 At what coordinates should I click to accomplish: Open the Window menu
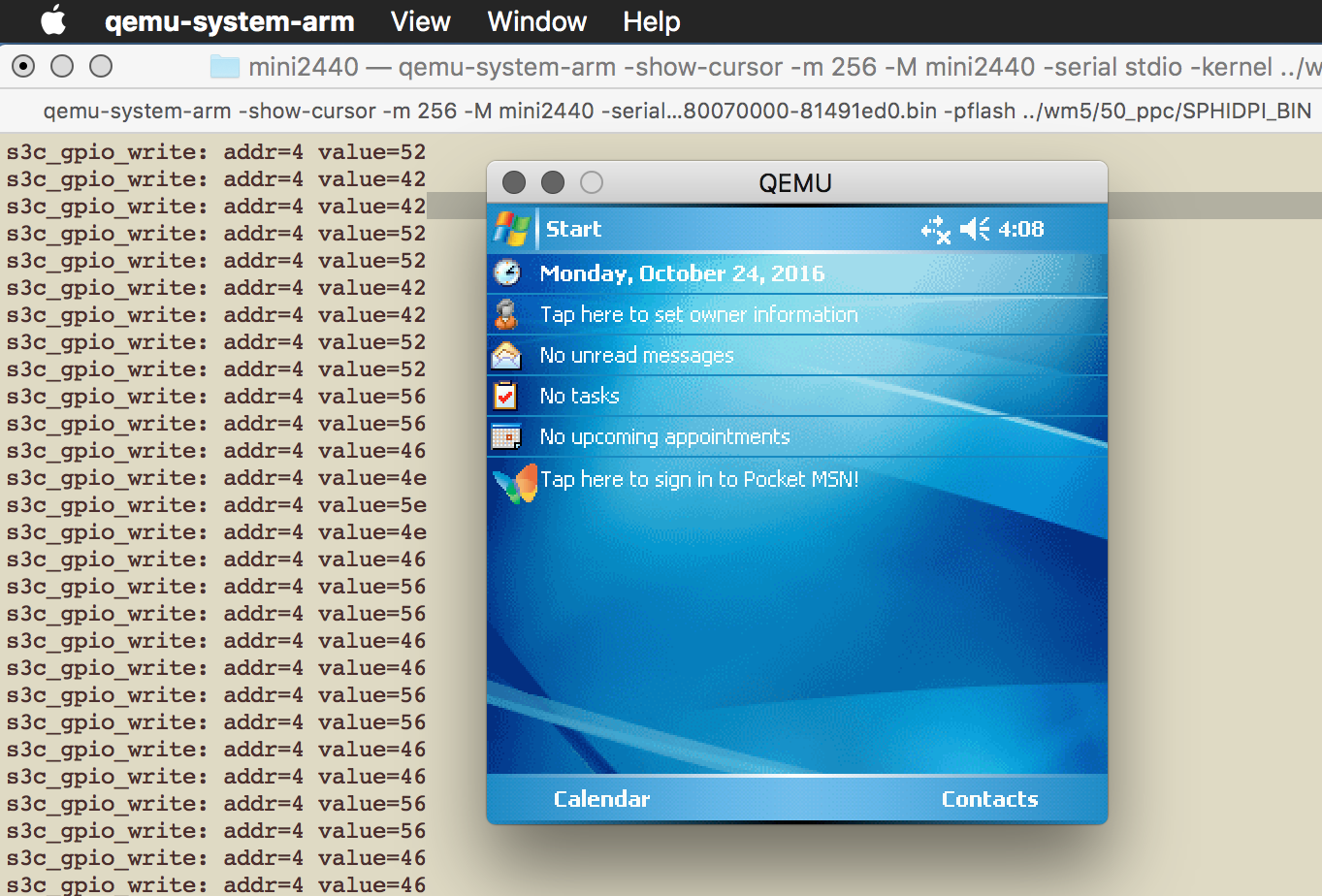pos(536,21)
